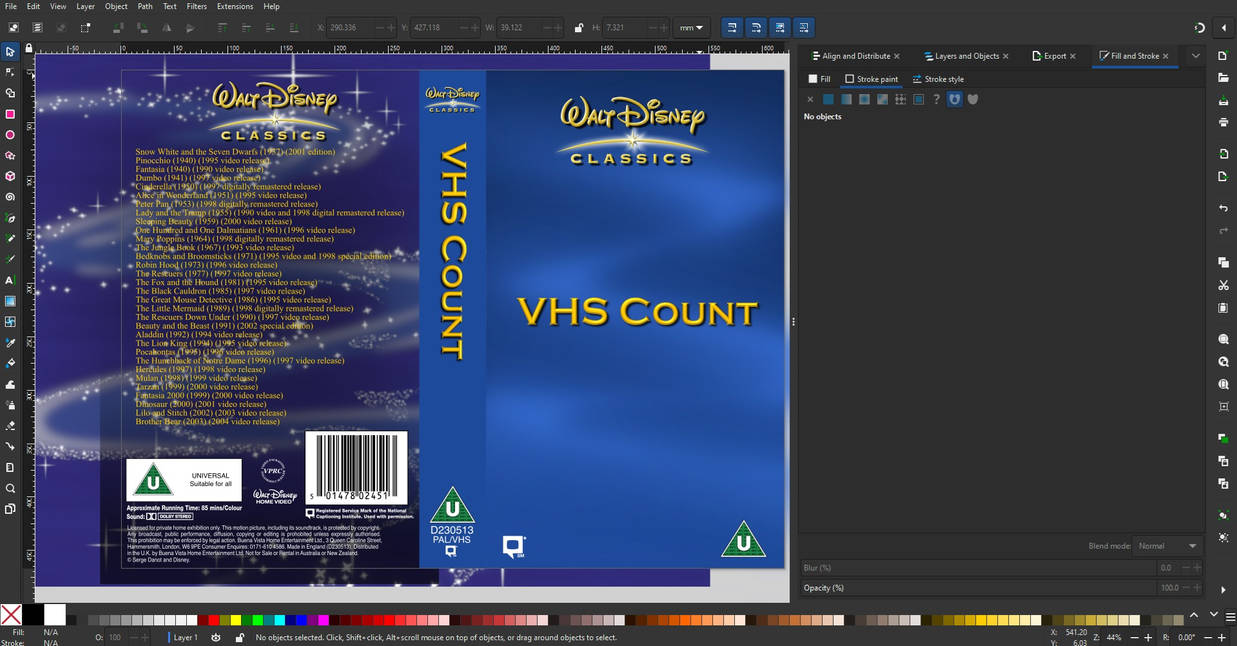Image resolution: width=1237 pixels, height=646 pixels.
Task: Toggle Layer 1 lock in status bar
Action: point(240,637)
